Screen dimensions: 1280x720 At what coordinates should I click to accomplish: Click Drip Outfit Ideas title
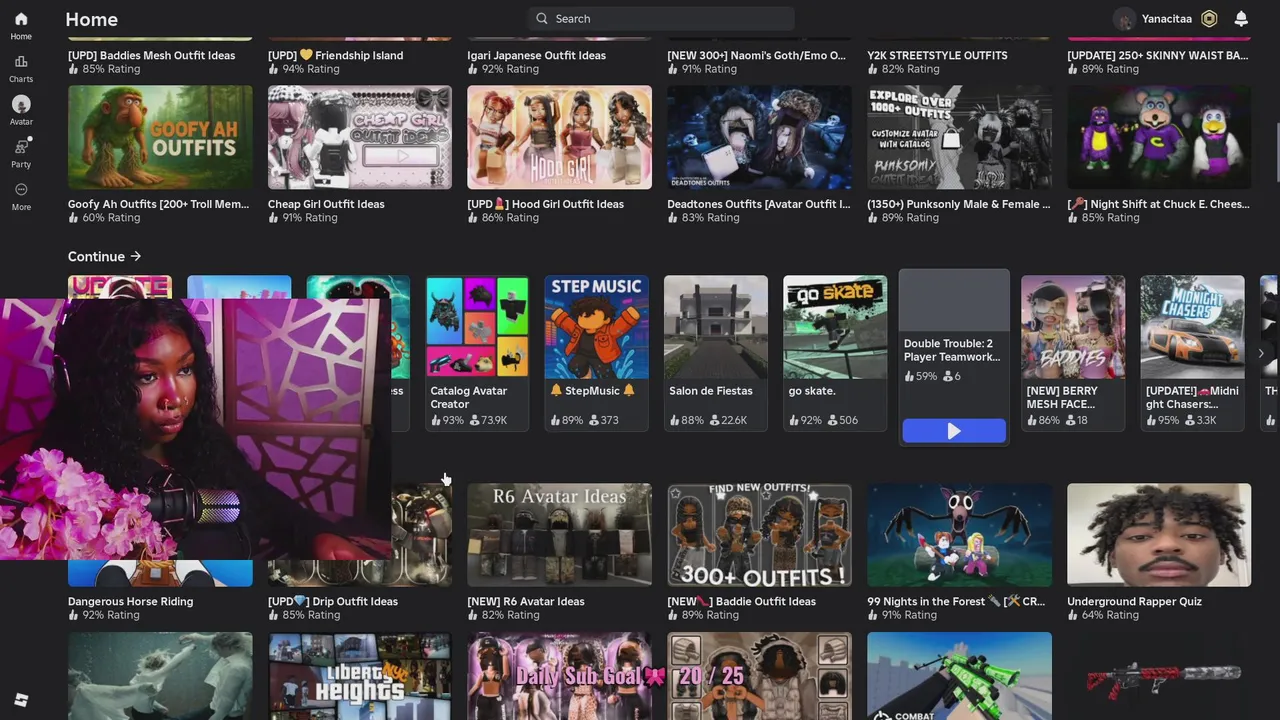click(x=333, y=601)
